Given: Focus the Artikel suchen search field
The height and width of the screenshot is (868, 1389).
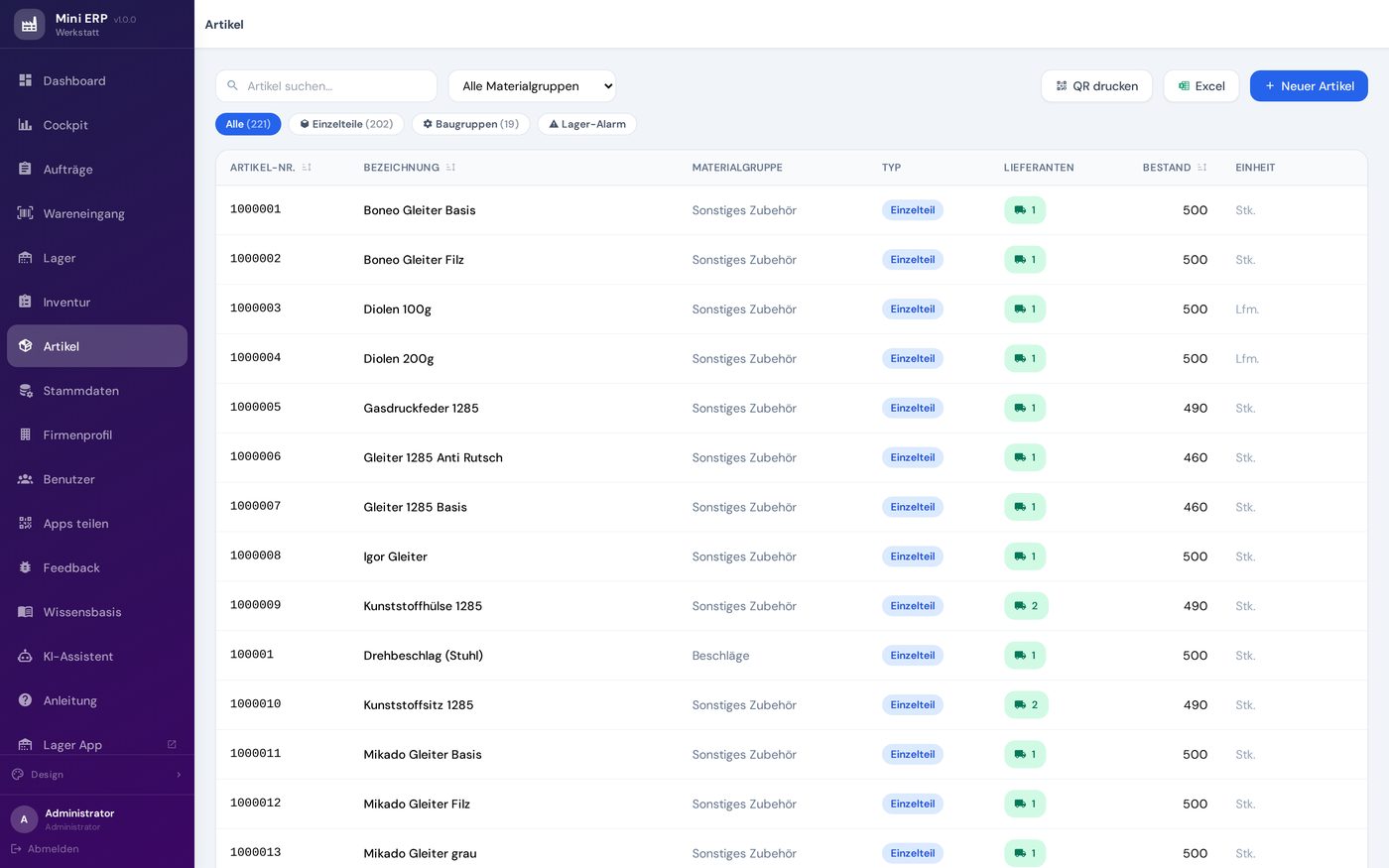Looking at the screenshot, I should (326, 86).
